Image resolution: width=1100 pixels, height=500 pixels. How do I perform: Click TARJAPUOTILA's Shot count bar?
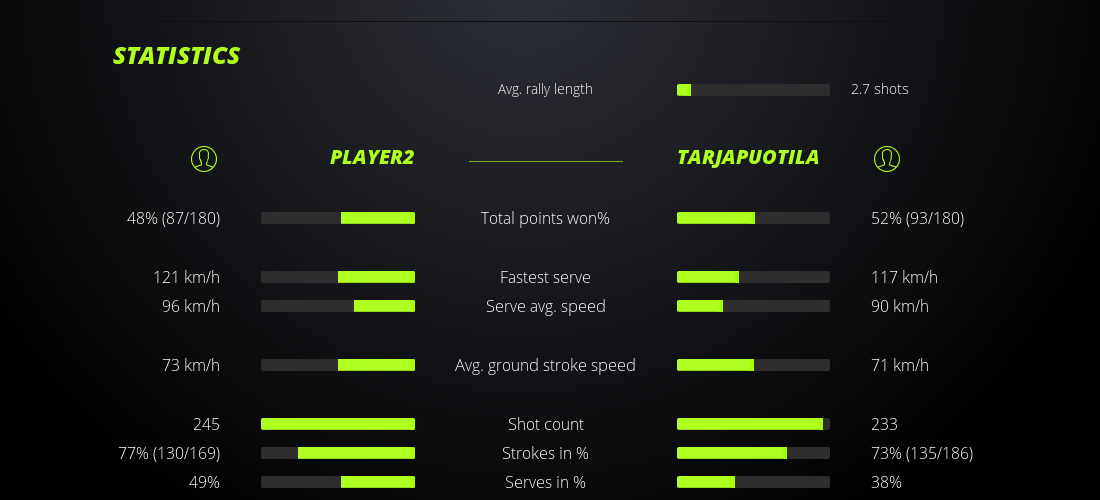[753, 424]
